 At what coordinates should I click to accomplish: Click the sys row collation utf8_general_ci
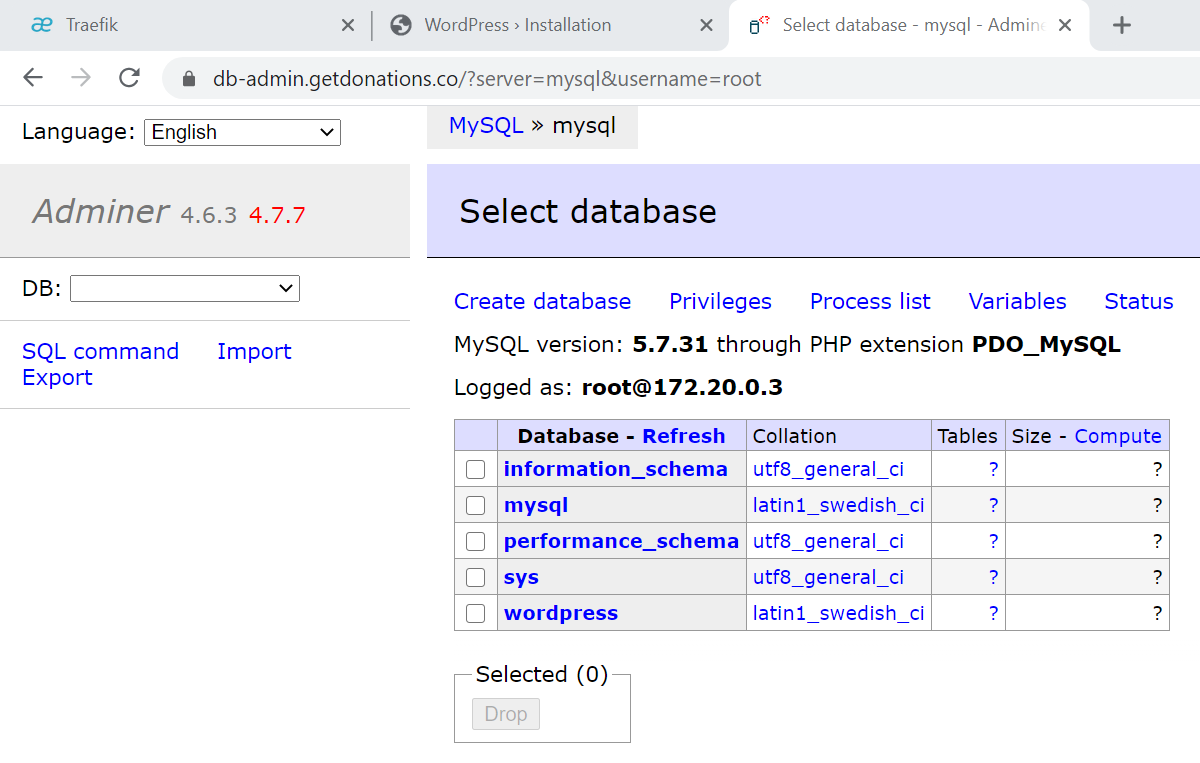point(828,577)
